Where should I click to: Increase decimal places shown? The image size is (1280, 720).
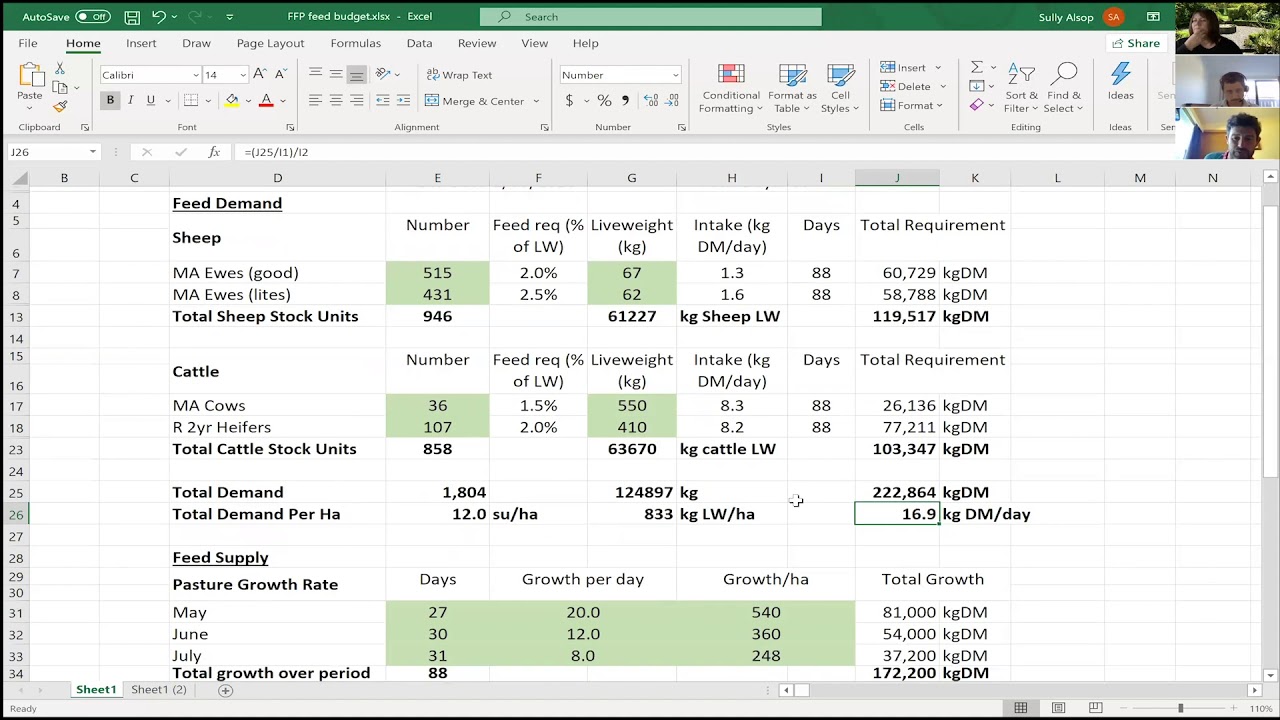click(x=651, y=101)
